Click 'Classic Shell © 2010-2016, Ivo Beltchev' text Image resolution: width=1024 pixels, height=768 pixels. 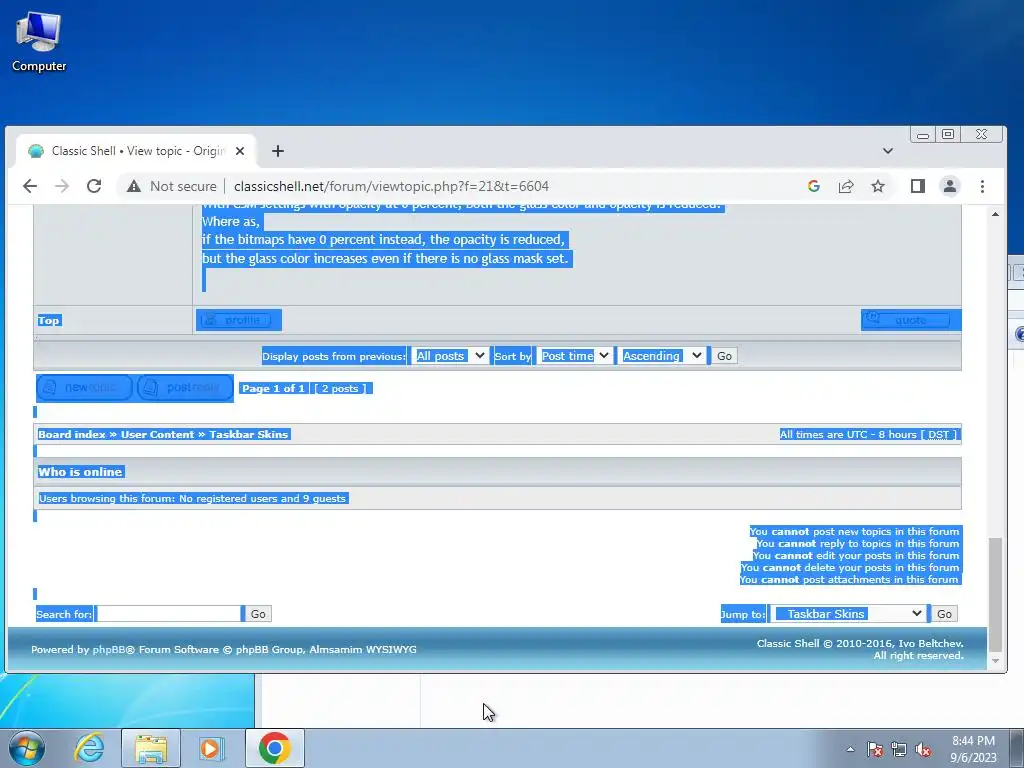tap(860, 643)
